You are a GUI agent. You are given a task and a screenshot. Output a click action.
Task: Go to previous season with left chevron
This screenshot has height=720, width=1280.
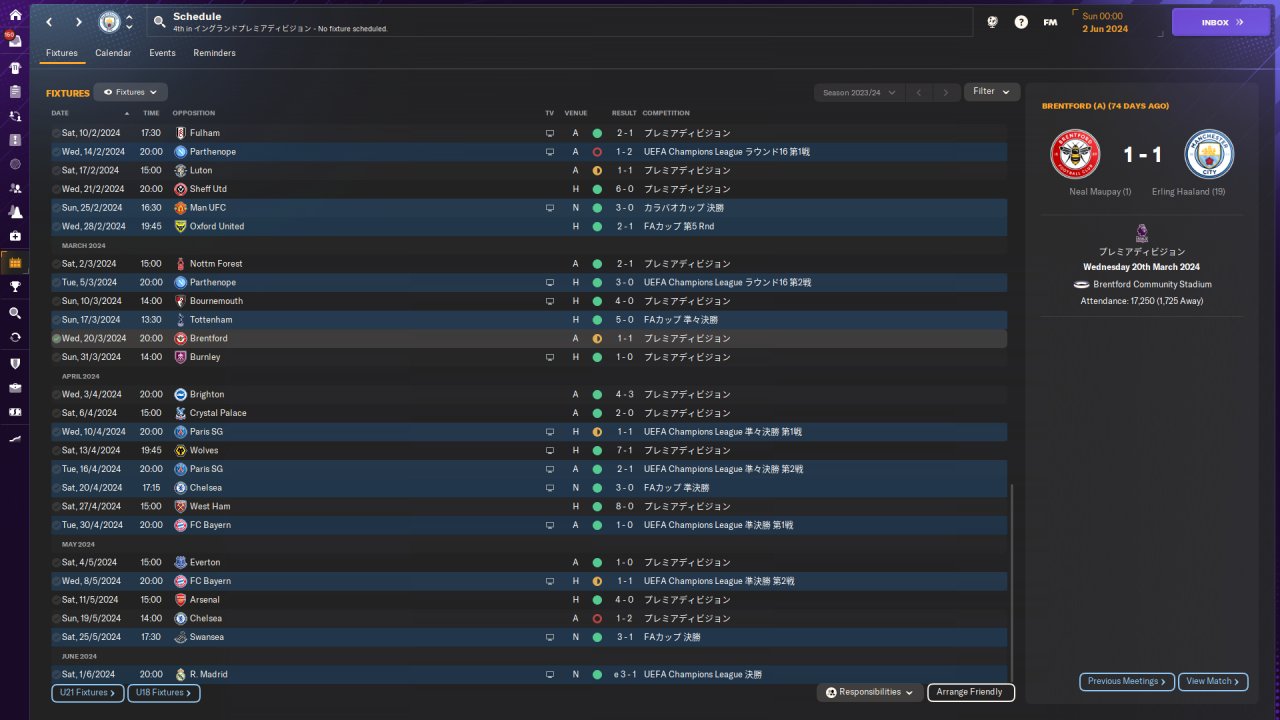point(919,92)
